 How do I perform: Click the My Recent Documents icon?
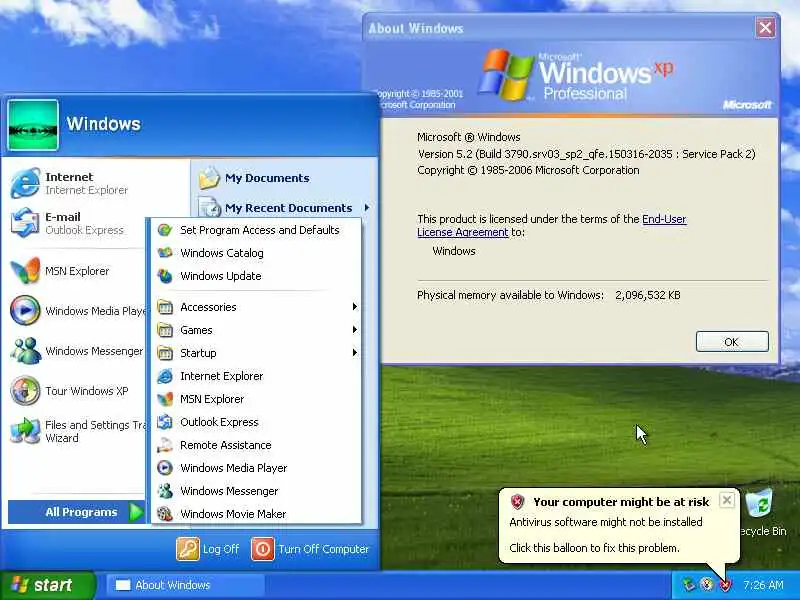click(x=209, y=208)
